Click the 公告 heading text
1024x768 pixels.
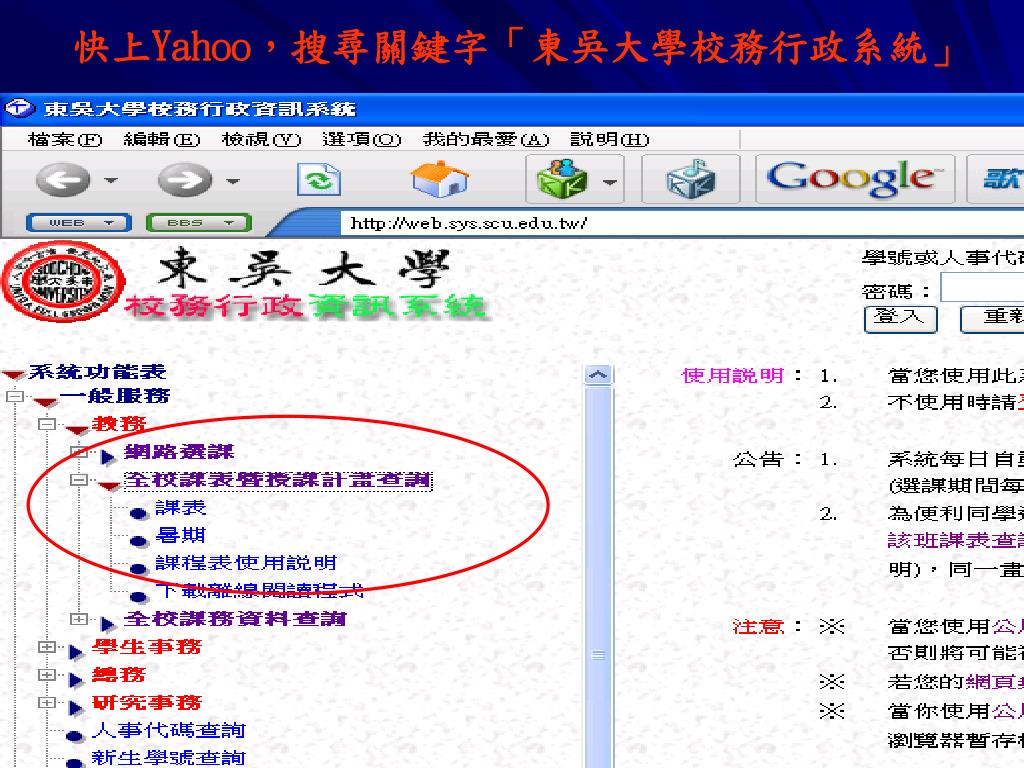pyautogui.click(x=758, y=460)
